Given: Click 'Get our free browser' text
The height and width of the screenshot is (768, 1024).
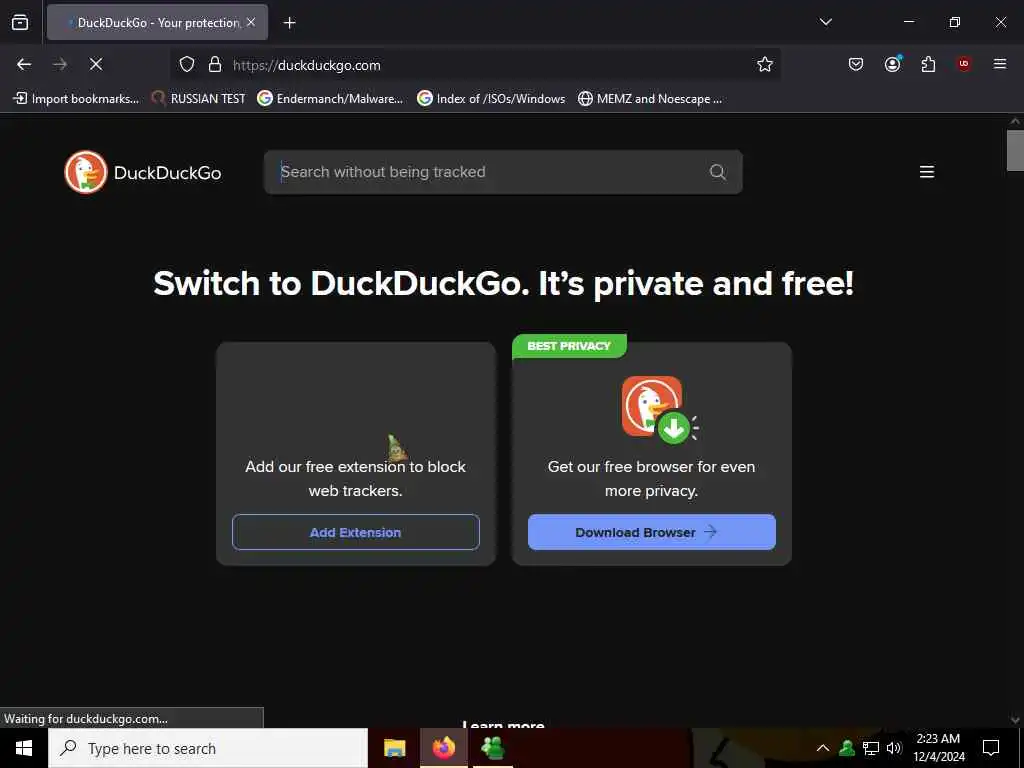Looking at the screenshot, I should (652, 479).
